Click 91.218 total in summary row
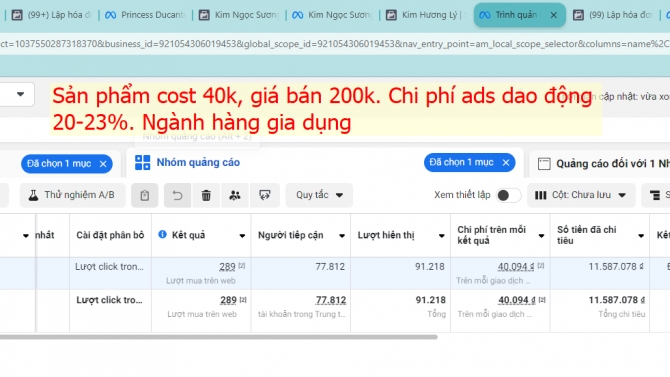Screen dimensions: 670x377 click(x=431, y=300)
